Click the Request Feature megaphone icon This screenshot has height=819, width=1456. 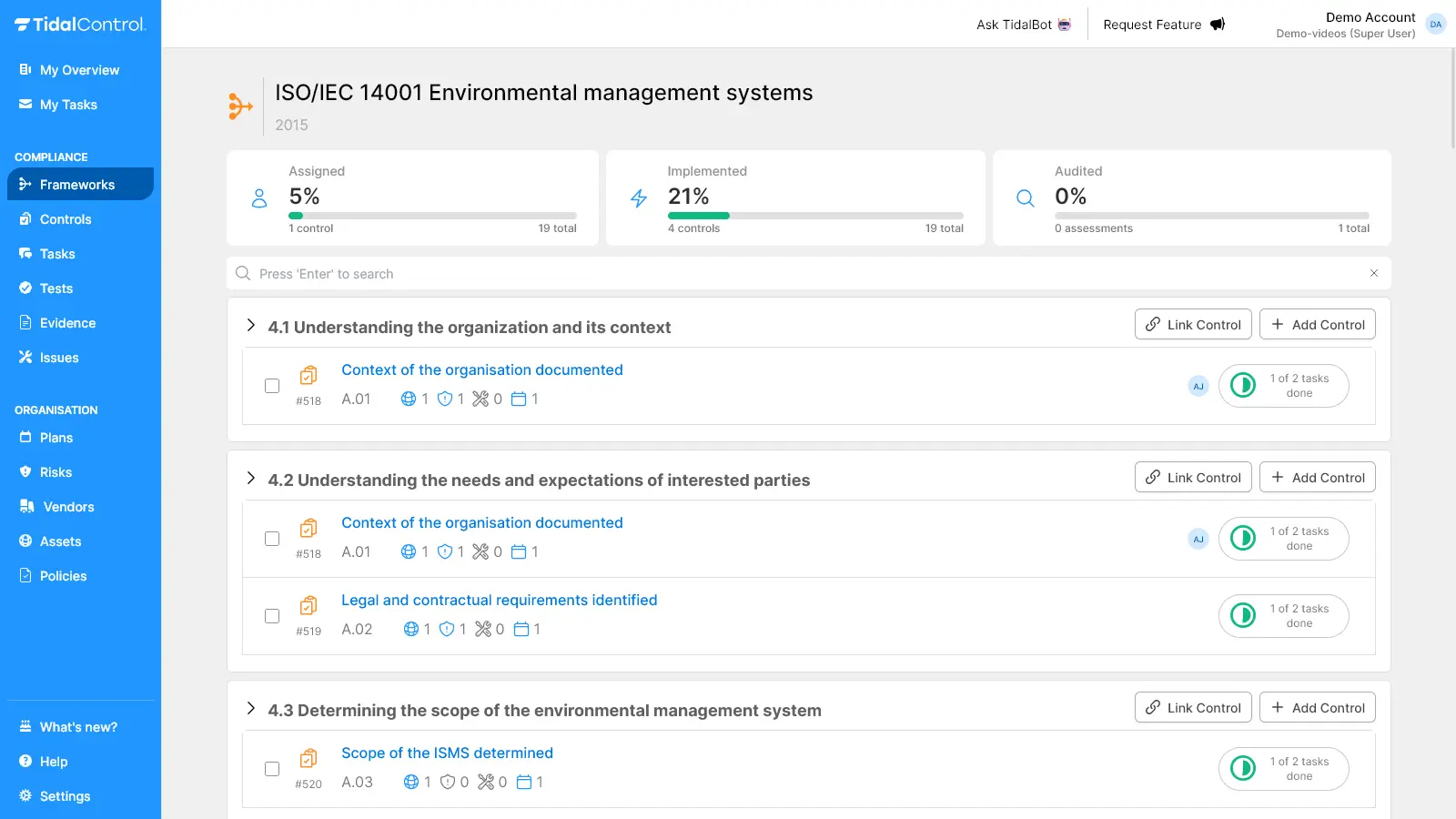(x=1218, y=25)
